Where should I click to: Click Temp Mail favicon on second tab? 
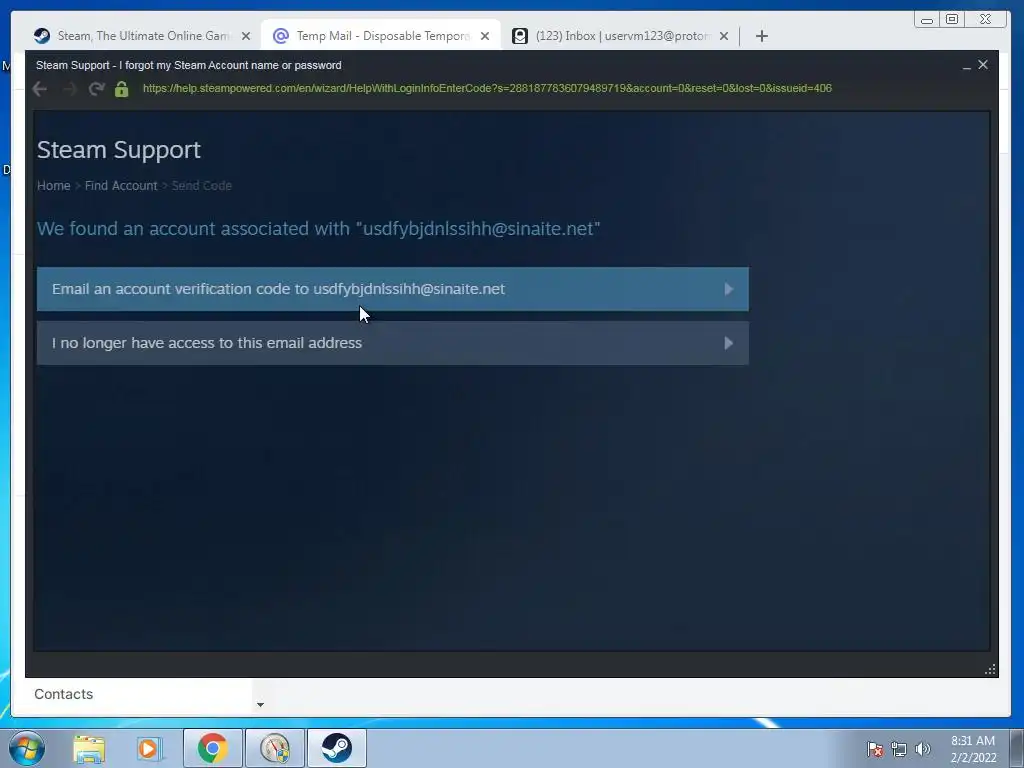tap(281, 36)
